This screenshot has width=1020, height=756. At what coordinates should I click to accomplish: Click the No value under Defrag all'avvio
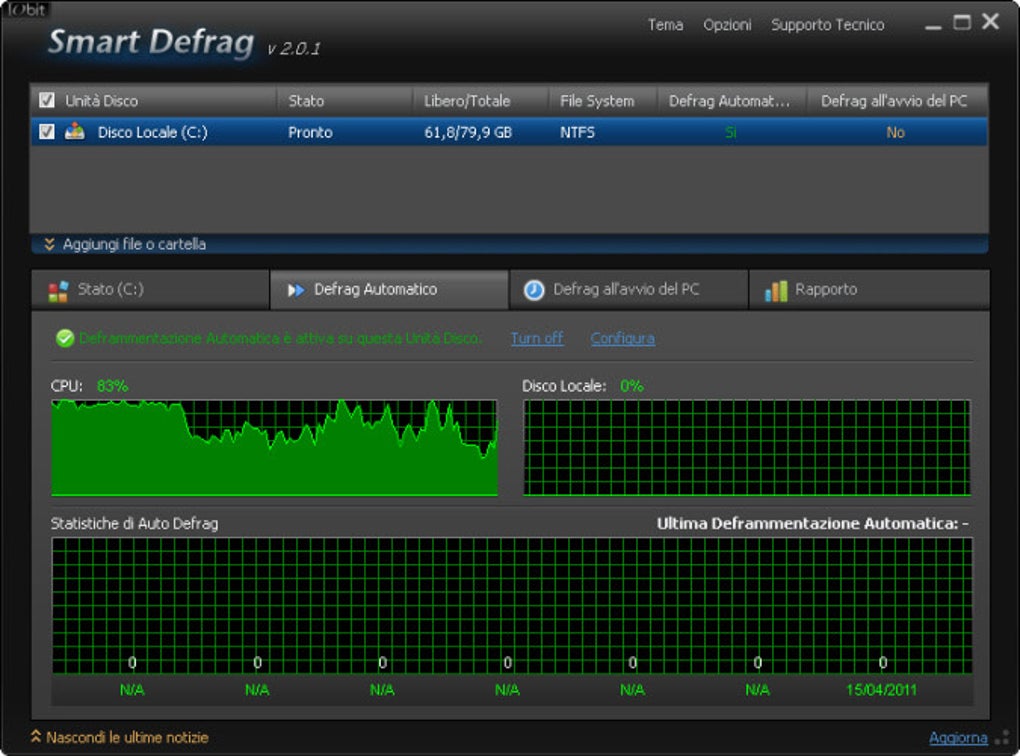pos(895,132)
